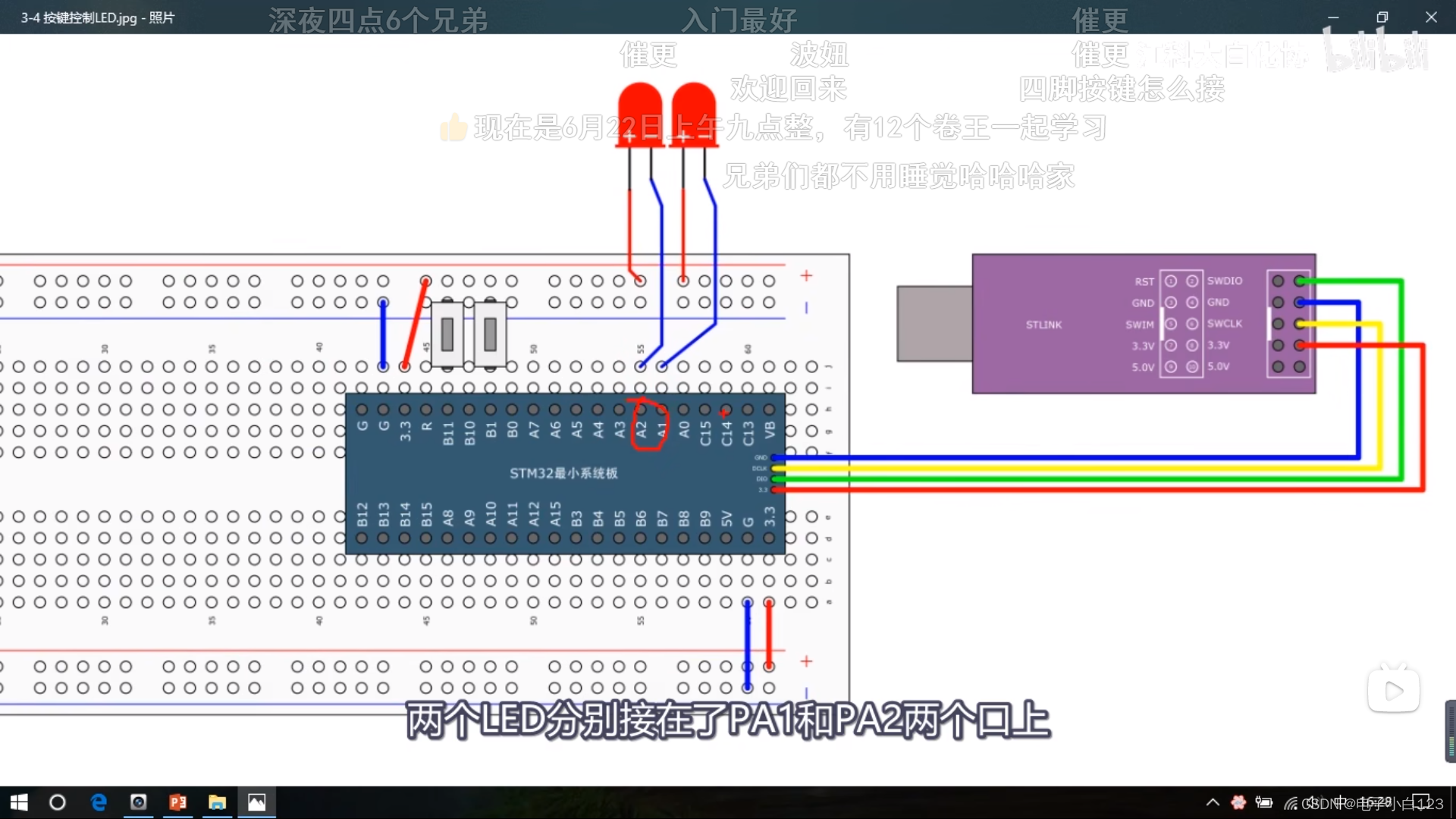Click the battery status tray icon
Viewport: 1456px width, 819px height.
[1263, 802]
